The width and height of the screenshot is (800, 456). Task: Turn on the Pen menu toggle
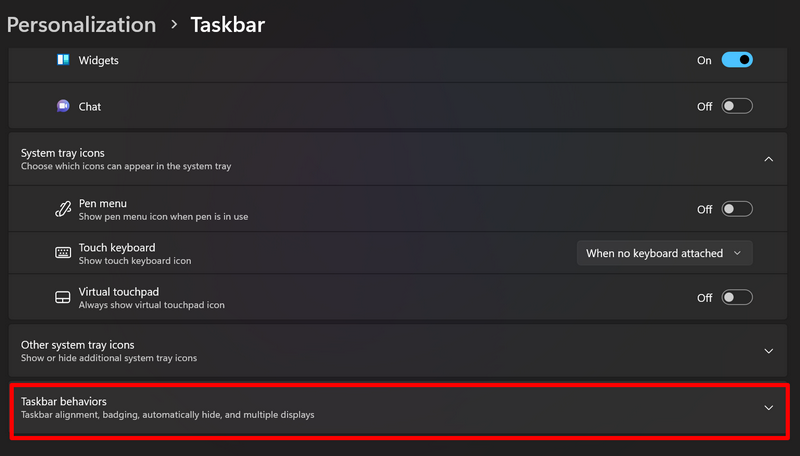coord(737,209)
